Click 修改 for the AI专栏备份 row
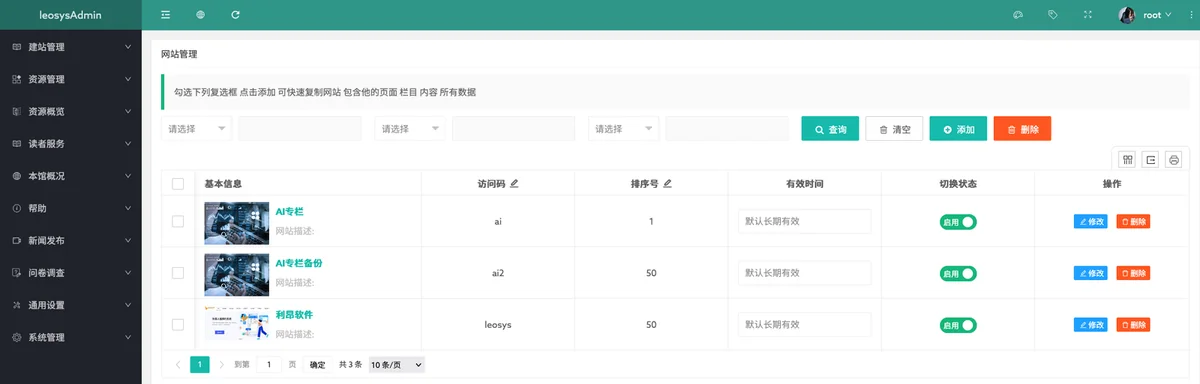The height and width of the screenshot is (384, 1200). (1090, 273)
